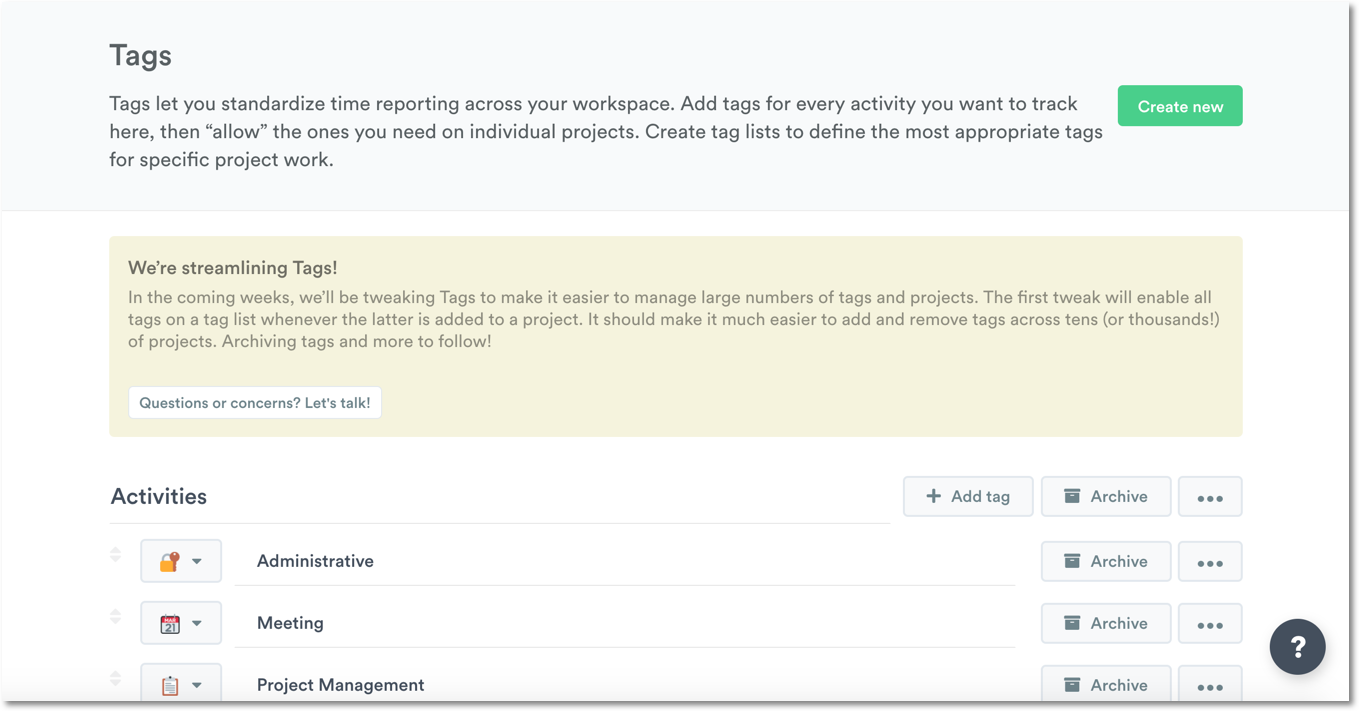
Task: Click the ellipsis icon next to Meeting
Action: pyautogui.click(x=1210, y=623)
